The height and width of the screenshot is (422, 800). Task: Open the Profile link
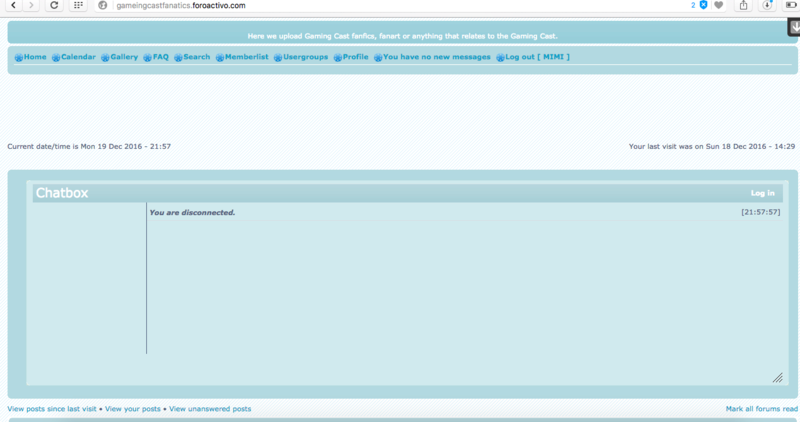[355, 57]
